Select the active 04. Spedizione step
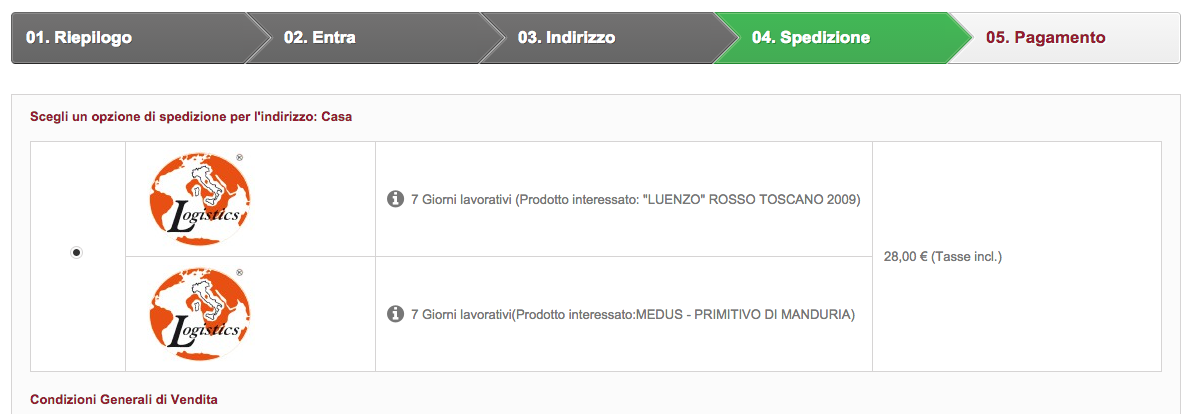Viewport: 1192px width, 414px height. tap(811, 38)
